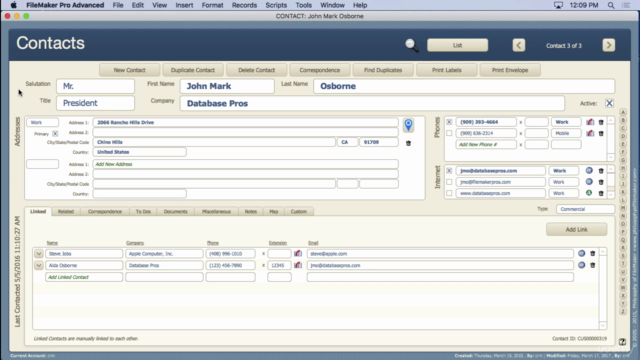The height and width of the screenshot is (360, 640).
Task: Delete the jmo@filemakerpros.com internet entry
Action: tap(601, 182)
